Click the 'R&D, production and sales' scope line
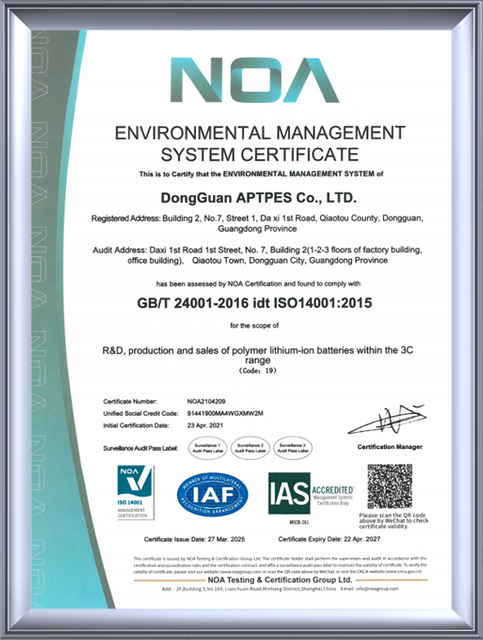 tap(258, 350)
